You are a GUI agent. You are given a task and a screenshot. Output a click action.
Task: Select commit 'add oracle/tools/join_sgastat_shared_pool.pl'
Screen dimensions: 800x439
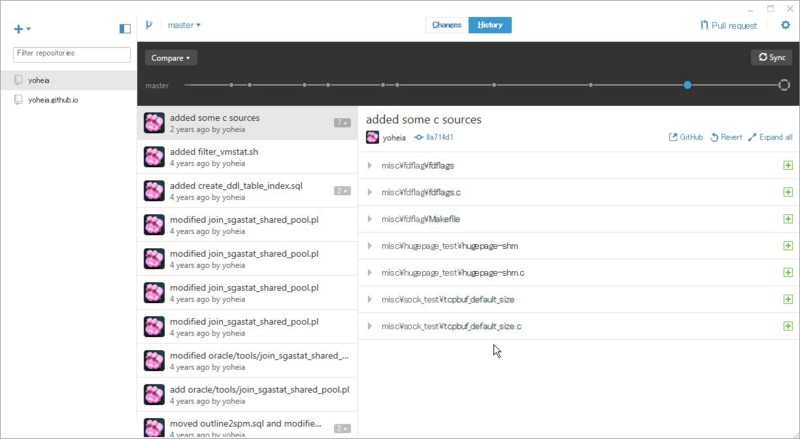pyautogui.click(x=247, y=395)
